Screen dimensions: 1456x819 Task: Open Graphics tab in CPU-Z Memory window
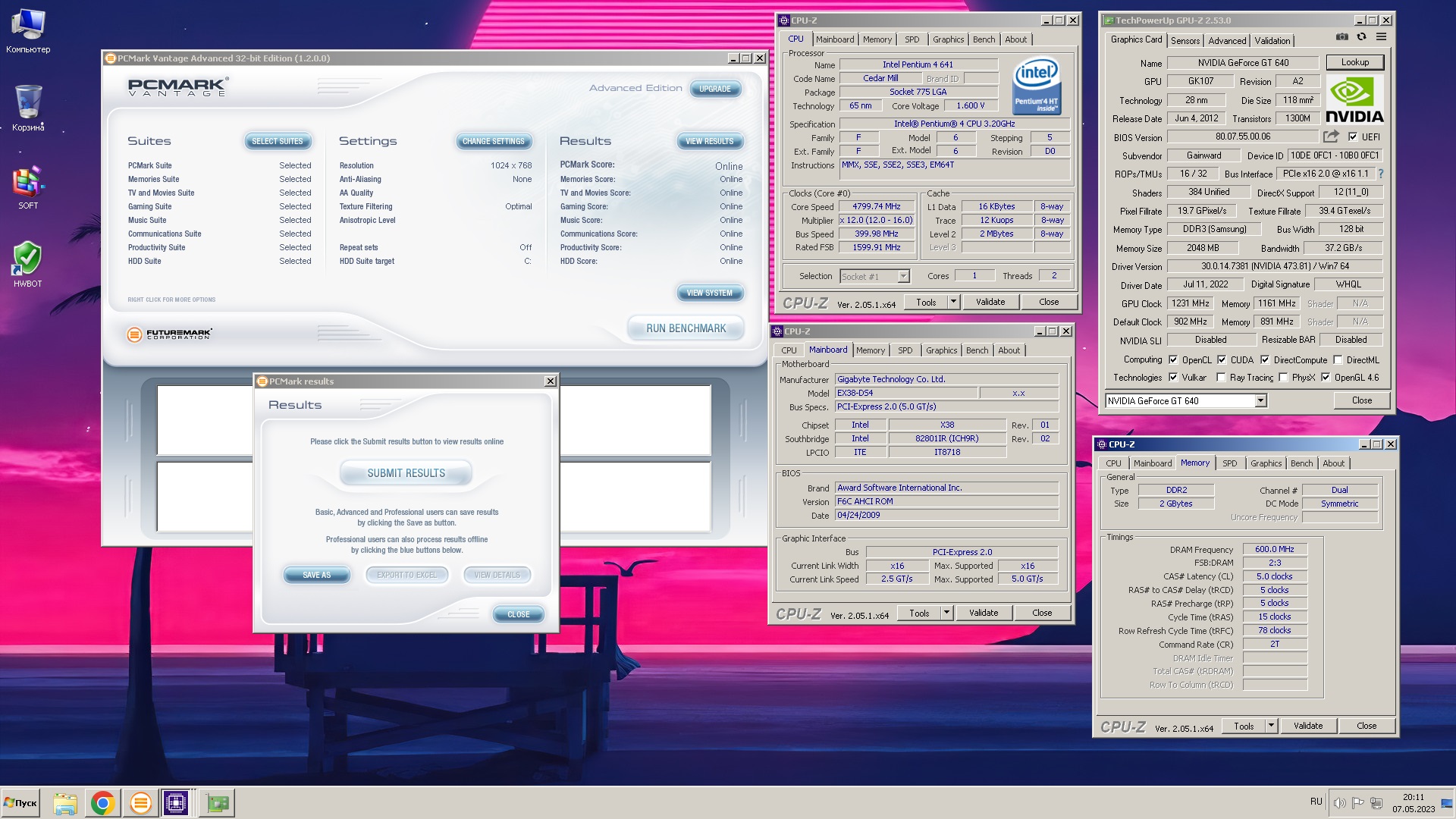tap(1266, 463)
